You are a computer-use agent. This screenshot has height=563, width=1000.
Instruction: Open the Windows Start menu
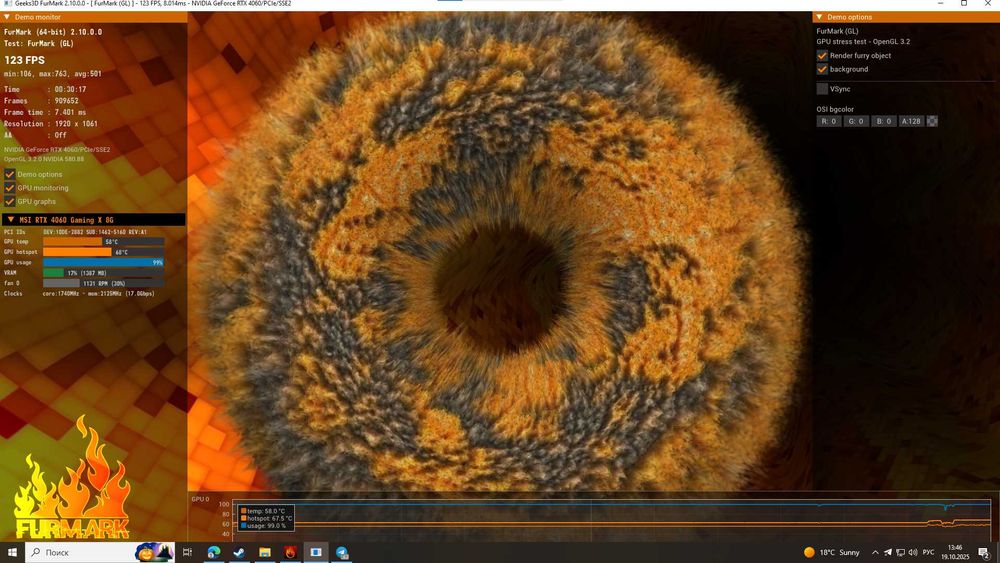[12, 552]
